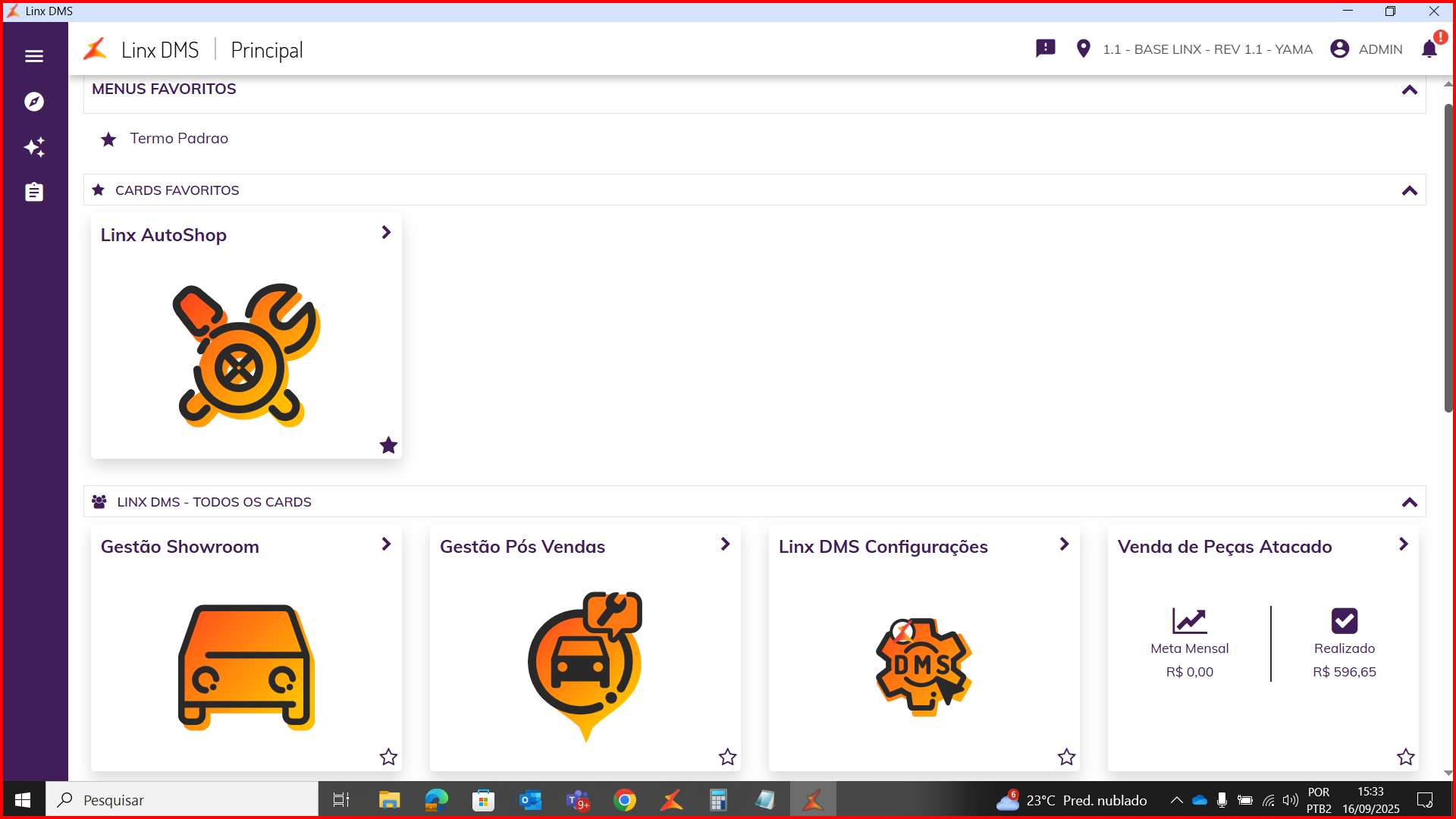
Task: Open the Venda de Peças Atacado card arrow
Action: pos(1403,544)
